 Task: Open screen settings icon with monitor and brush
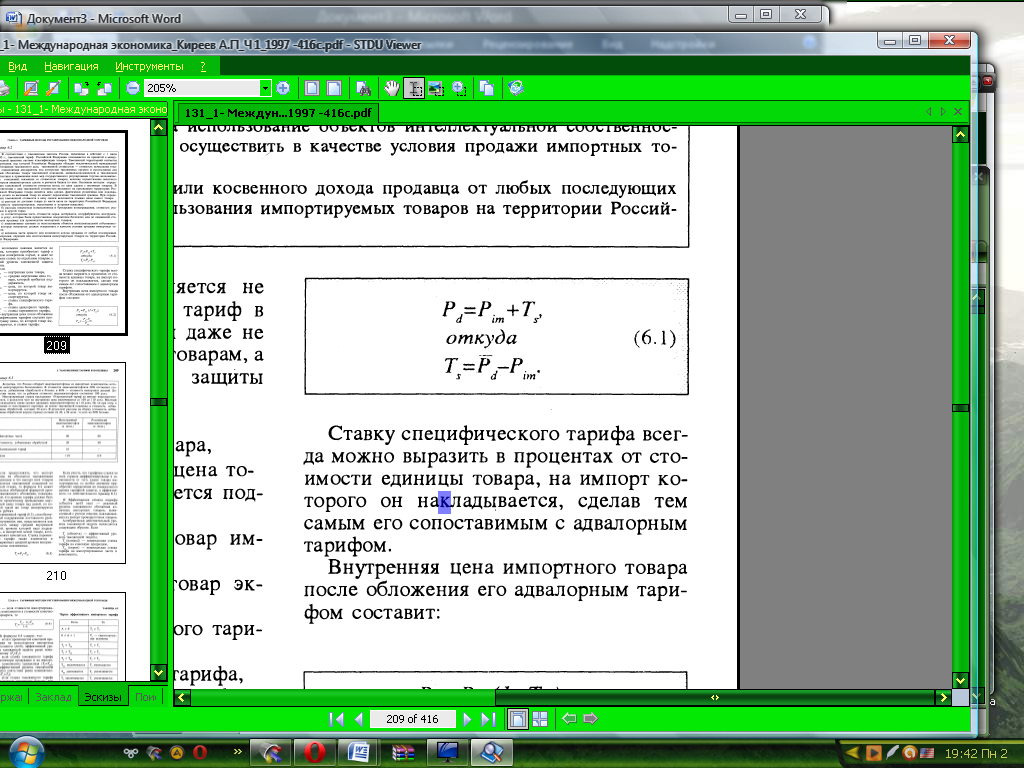pyautogui.click(x=31, y=88)
